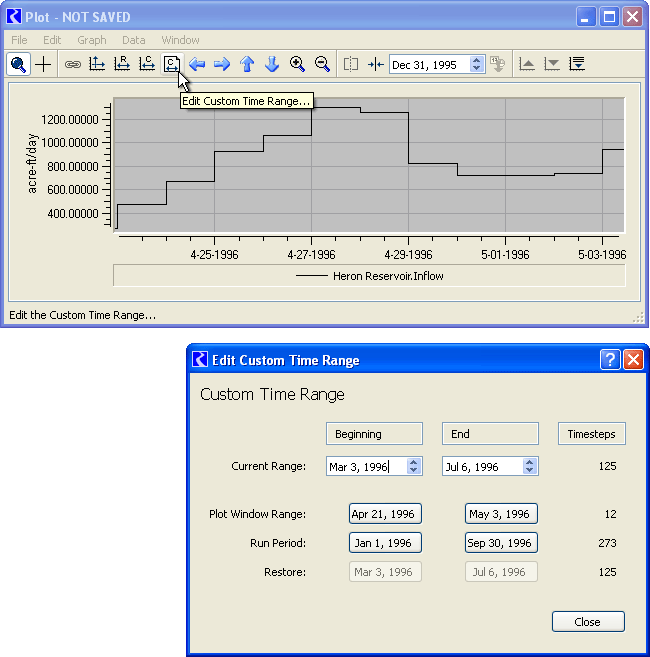Decrement Current Range beginning date

pyautogui.click(x=414, y=470)
